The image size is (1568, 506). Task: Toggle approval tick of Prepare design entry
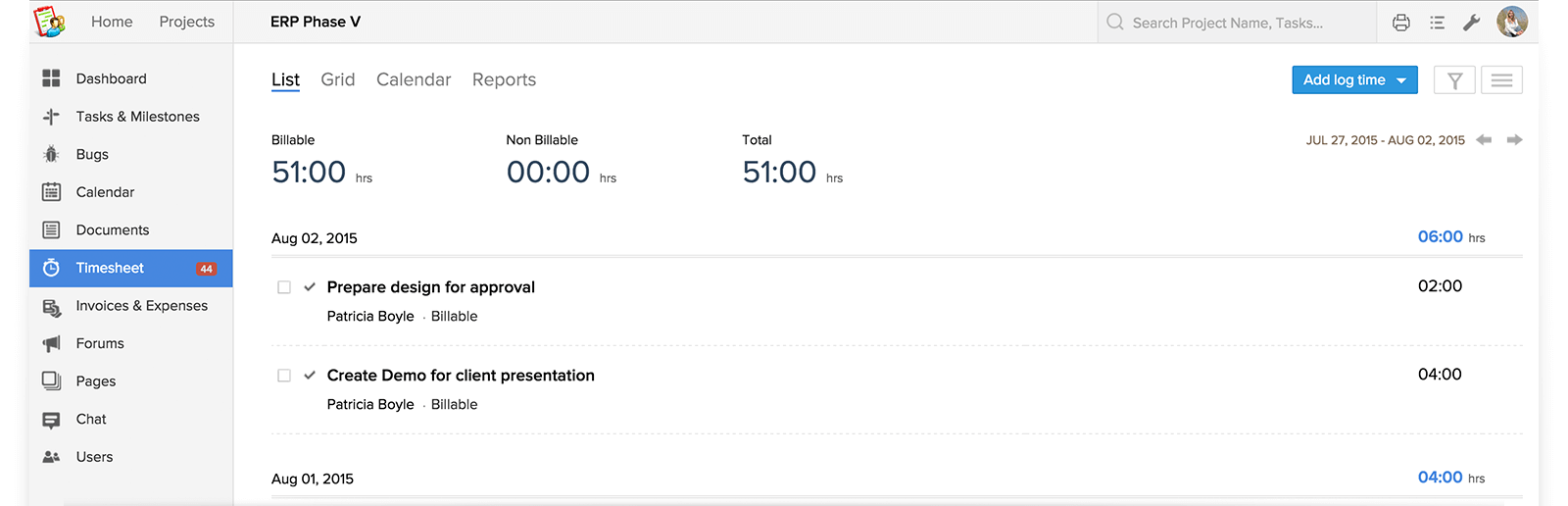point(310,287)
